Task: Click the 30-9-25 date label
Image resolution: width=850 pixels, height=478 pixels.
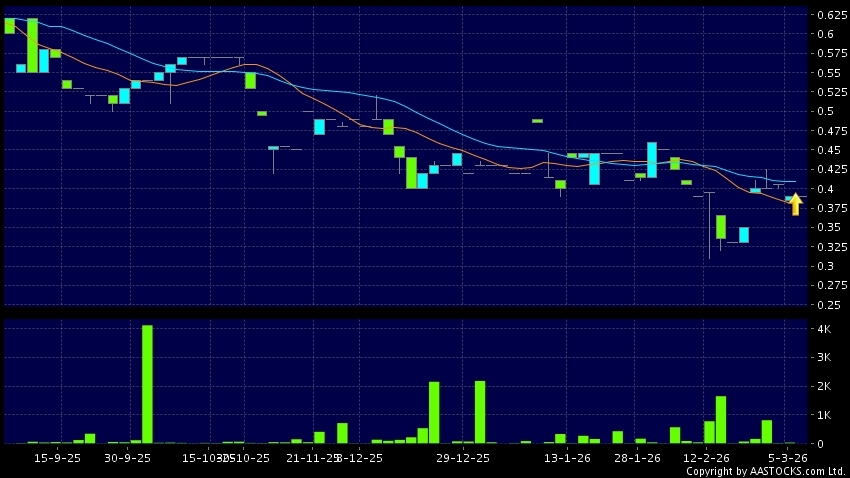Action: (x=127, y=457)
